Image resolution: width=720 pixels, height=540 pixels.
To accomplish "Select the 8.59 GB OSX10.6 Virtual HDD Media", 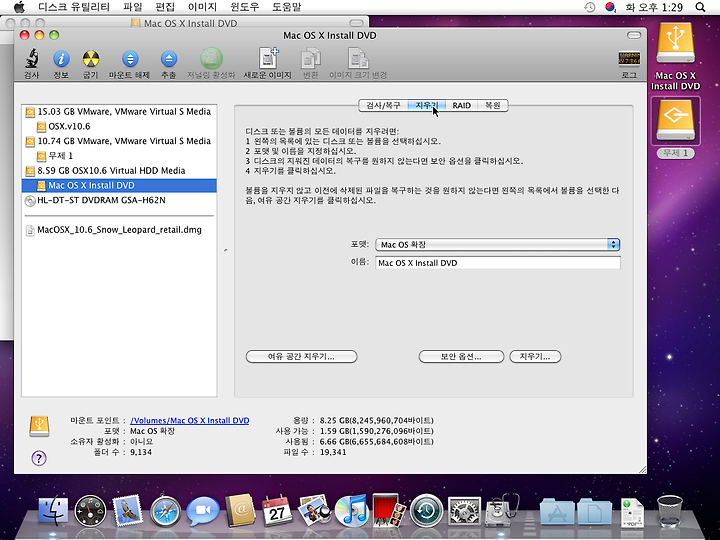I will (119, 170).
